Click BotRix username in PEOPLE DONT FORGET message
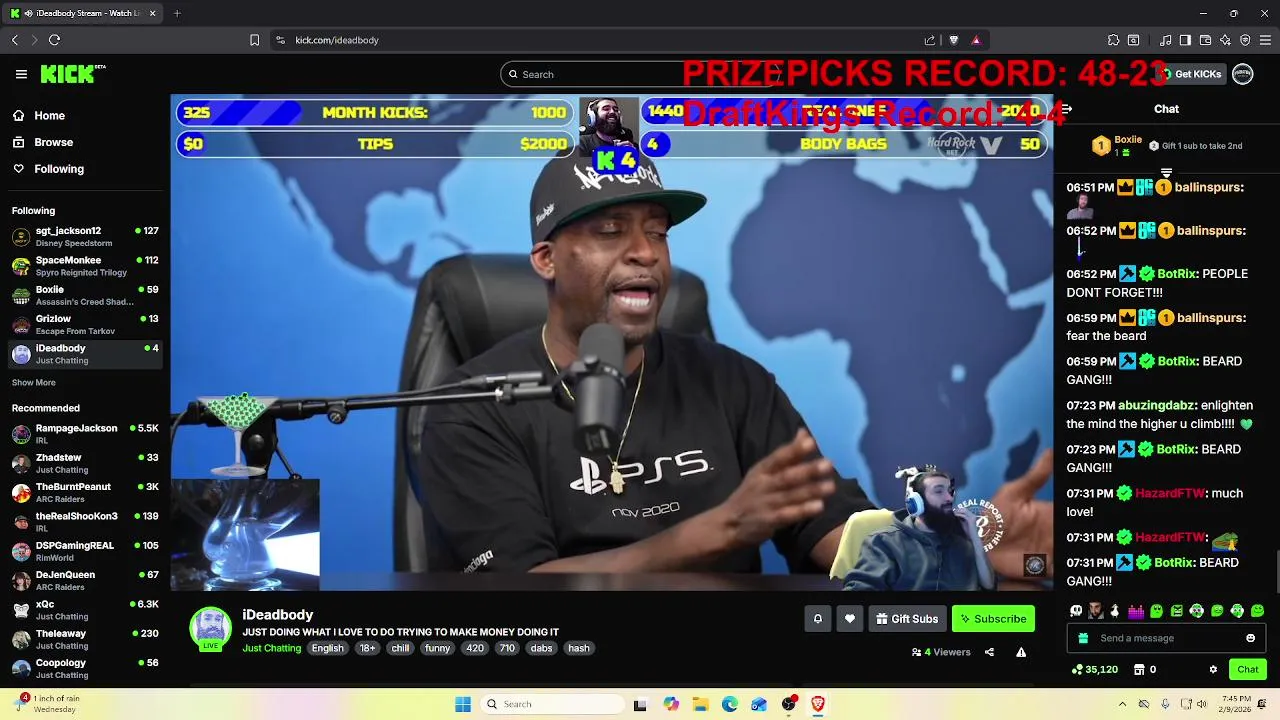This screenshot has width=1280, height=720. pyautogui.click(x=1176, y=273)
